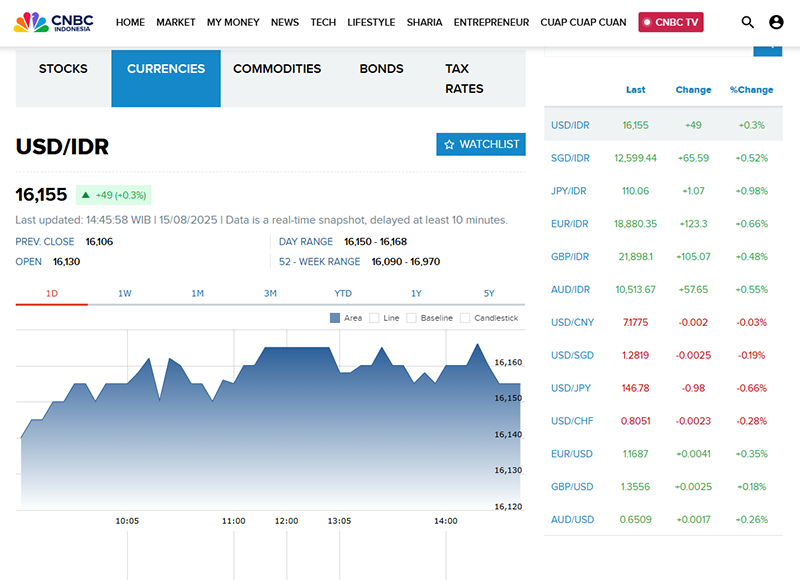Select the 1W chart range
Viewport: 800px width, 580px height.
pyautogui.click(x=125, y=293)
